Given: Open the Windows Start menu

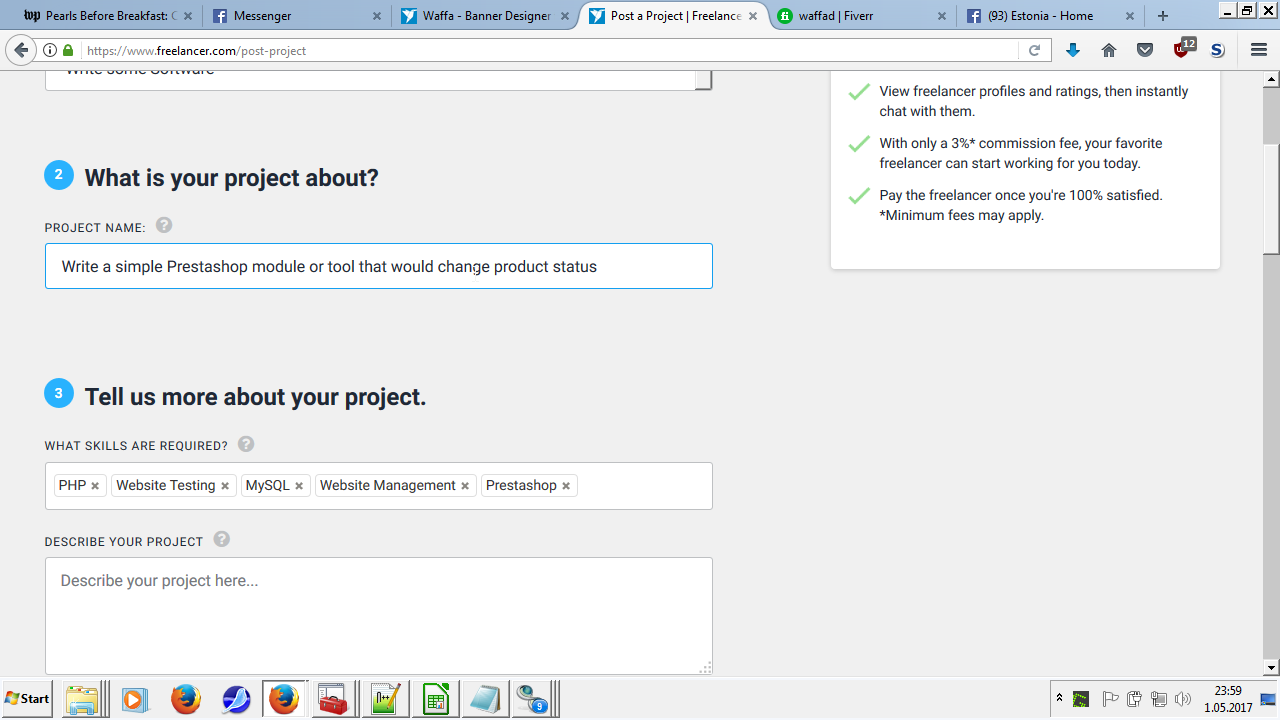Looking at the screenshot, I should [28, 699].
